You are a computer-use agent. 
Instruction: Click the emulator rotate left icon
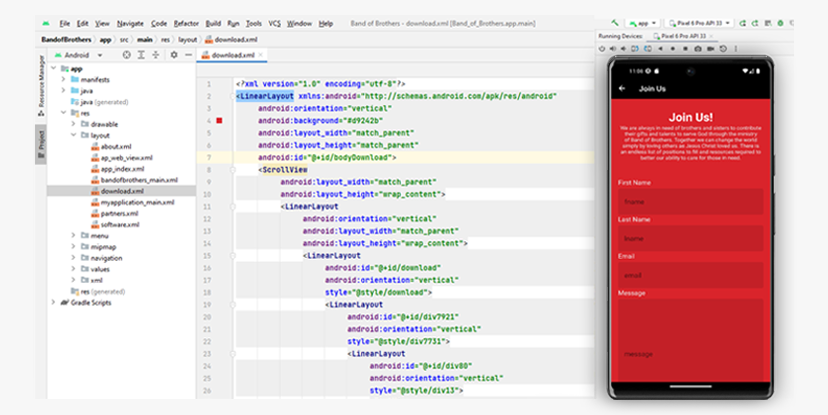pyautogui.click(x=635, y=49)
